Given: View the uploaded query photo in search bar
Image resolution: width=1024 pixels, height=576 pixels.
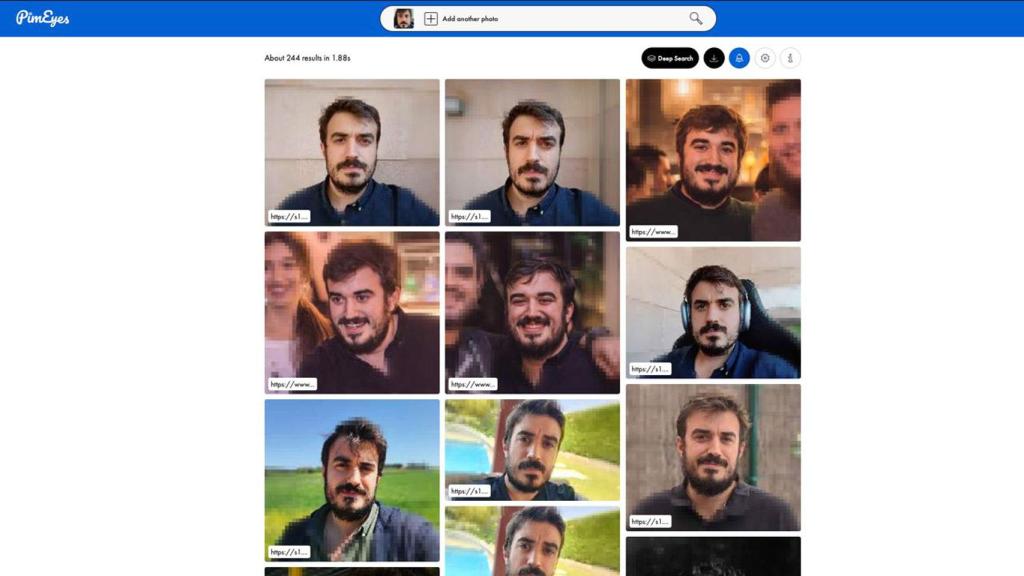Looking at the screenshot, I should 404,17.
